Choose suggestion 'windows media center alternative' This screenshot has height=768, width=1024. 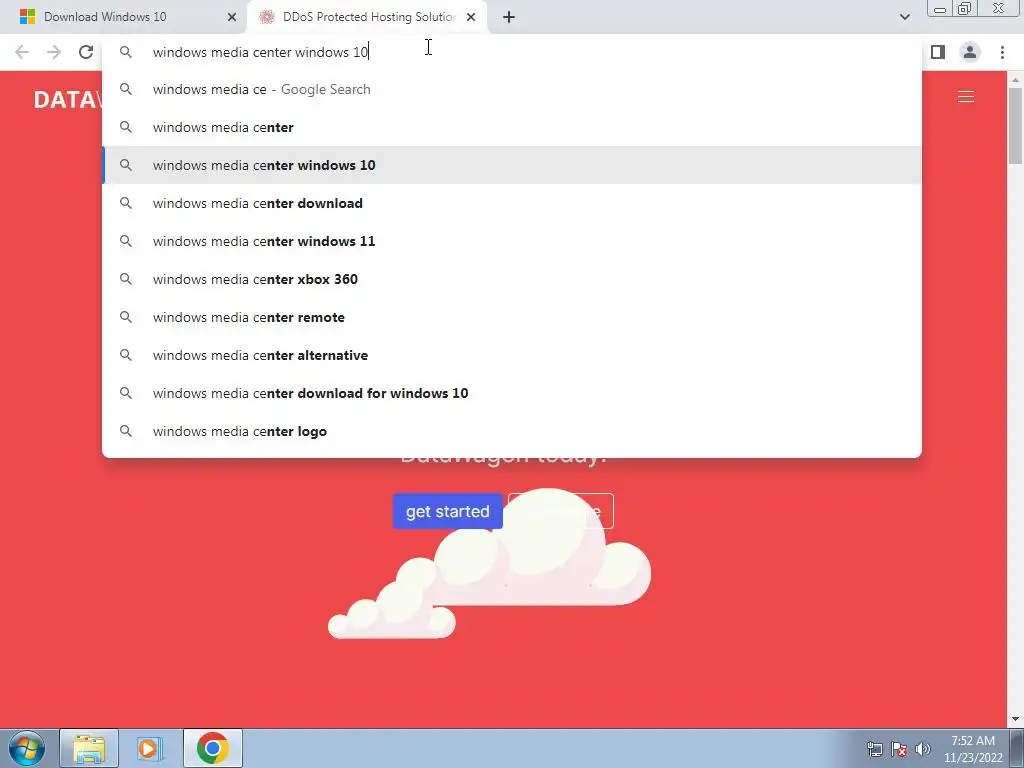pyautogui.click(x=512, y=355)
